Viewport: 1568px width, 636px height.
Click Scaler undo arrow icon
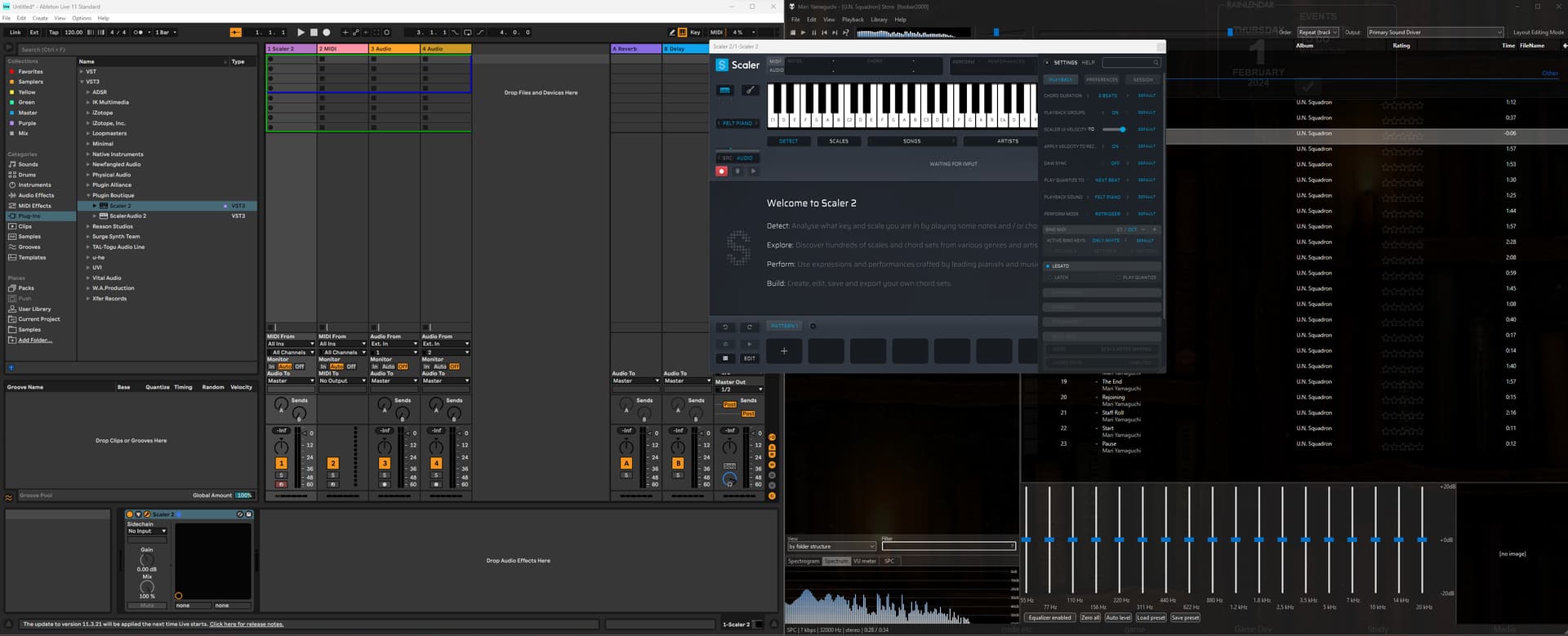click(x=725, y=327)
